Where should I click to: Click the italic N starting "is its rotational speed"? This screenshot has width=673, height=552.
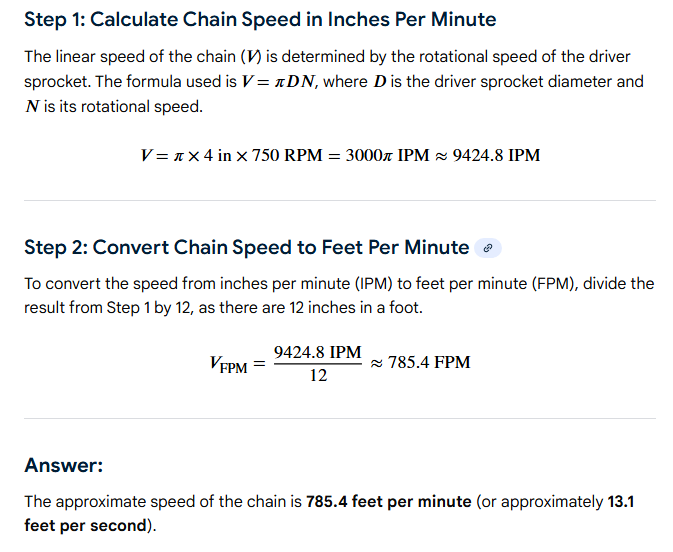[30, 105]
